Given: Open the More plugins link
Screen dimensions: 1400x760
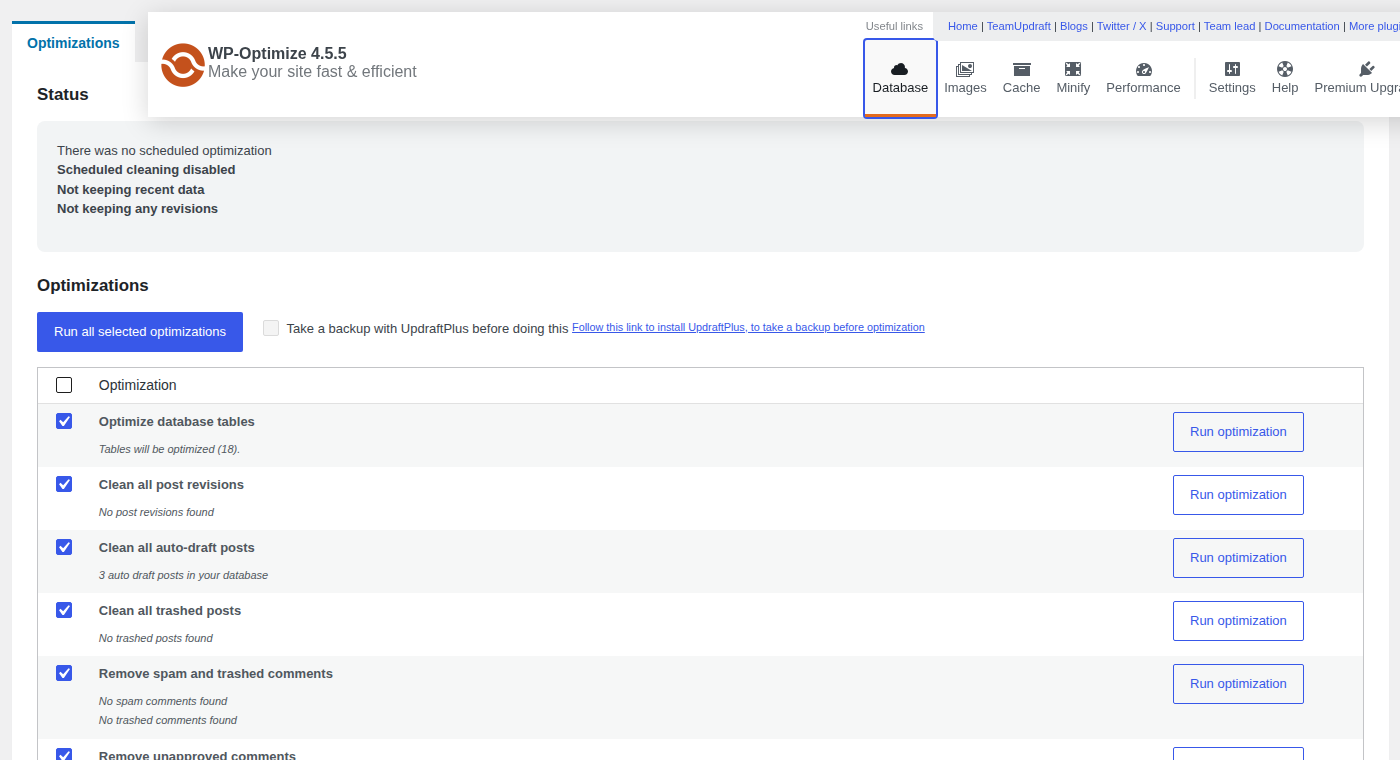Looking at the screenshot, I should pyautogui.click(x=1374, y=26).
